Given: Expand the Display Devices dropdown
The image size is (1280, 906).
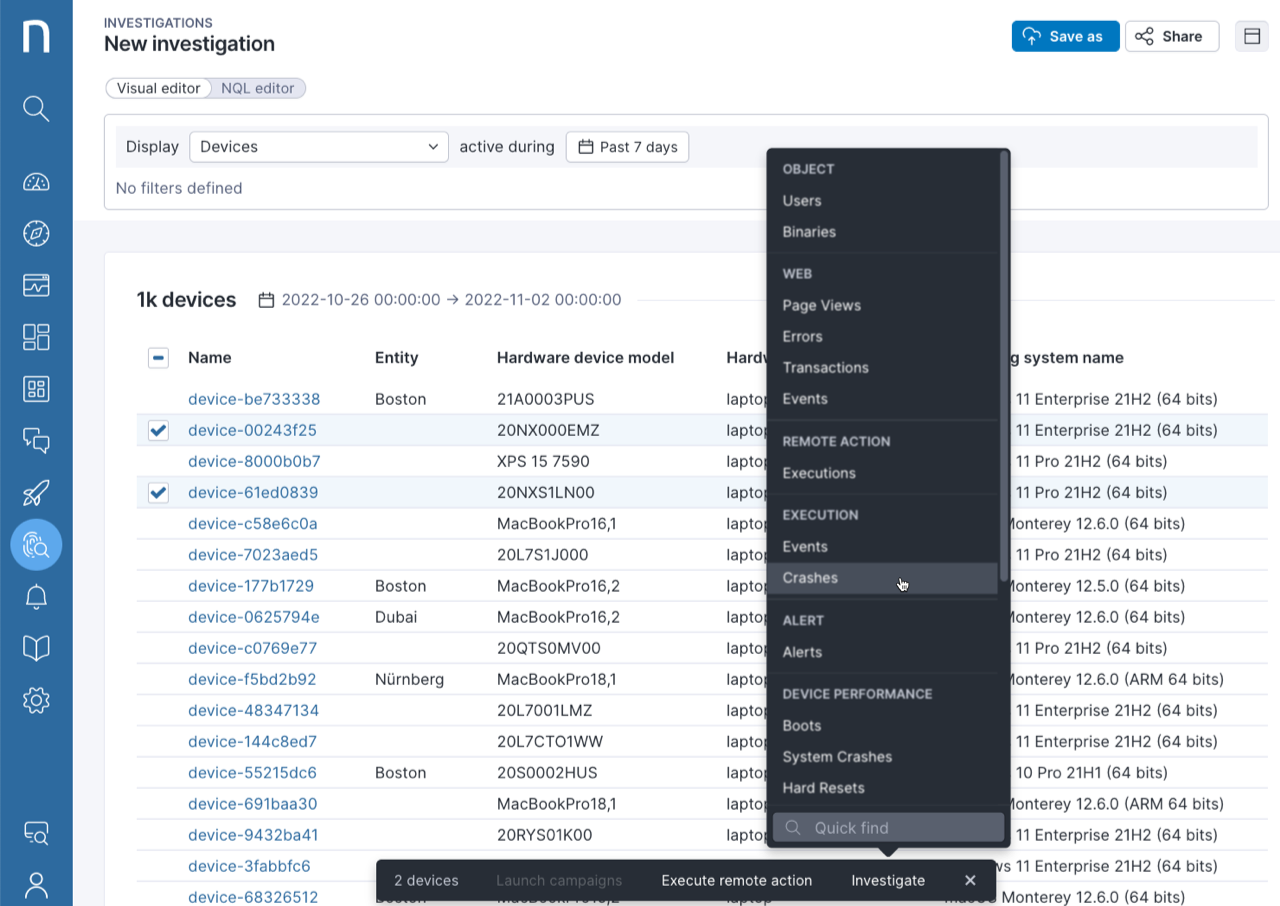Looking at the screenshot, I should pyautogui.click(x=319, y=147).
